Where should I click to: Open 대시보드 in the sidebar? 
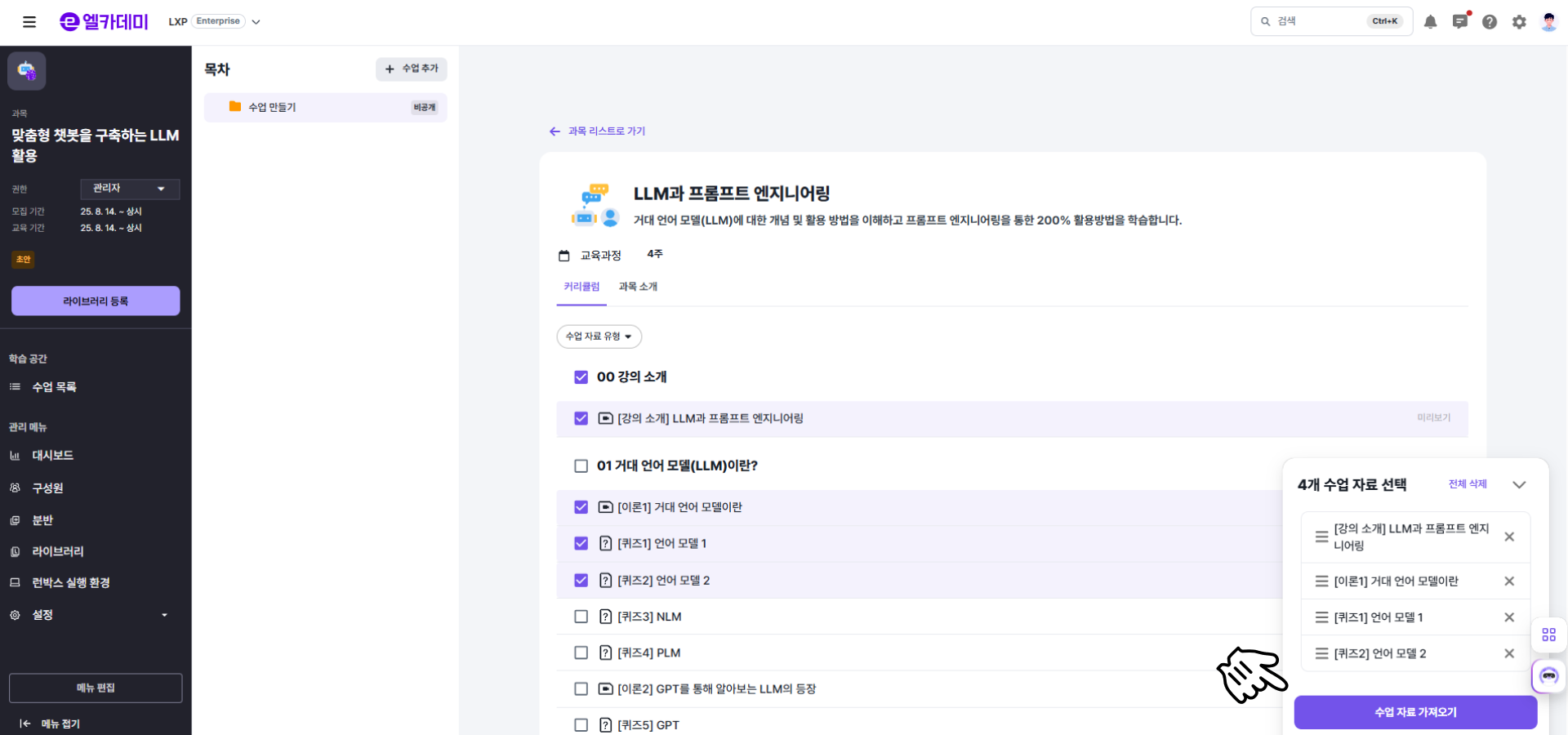pos(52,456)
